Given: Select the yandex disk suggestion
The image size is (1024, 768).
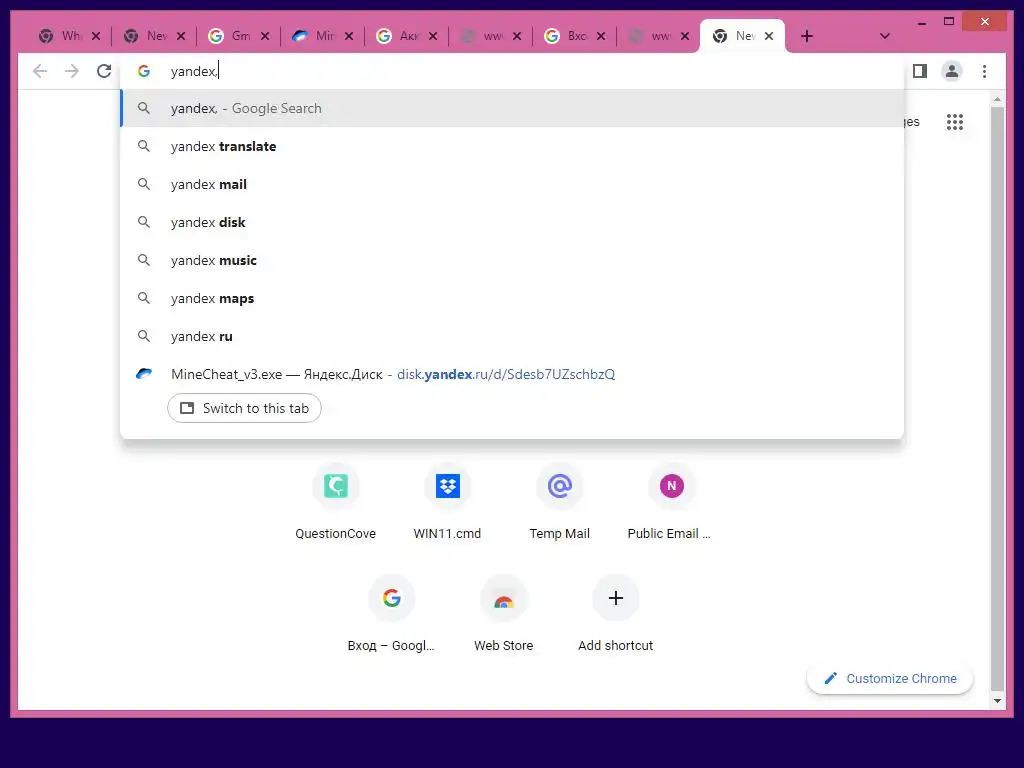Looking at the screenshot, I should point(512,222).
